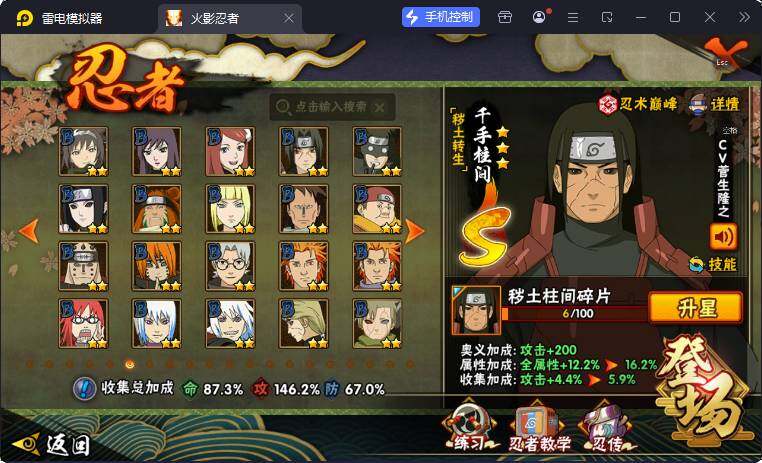Click the ninja search input field
The height and width of the screenshot is (463, 762).
[x=332, y=107]
